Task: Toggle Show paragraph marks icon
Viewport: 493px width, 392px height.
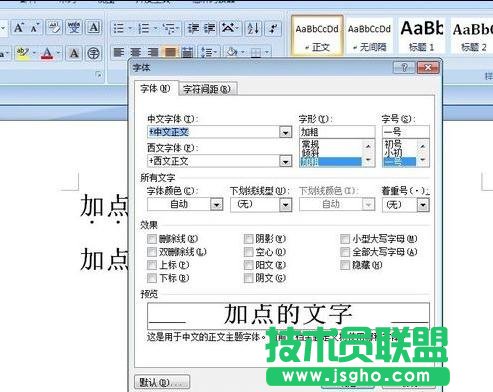Action: [273, 28]
